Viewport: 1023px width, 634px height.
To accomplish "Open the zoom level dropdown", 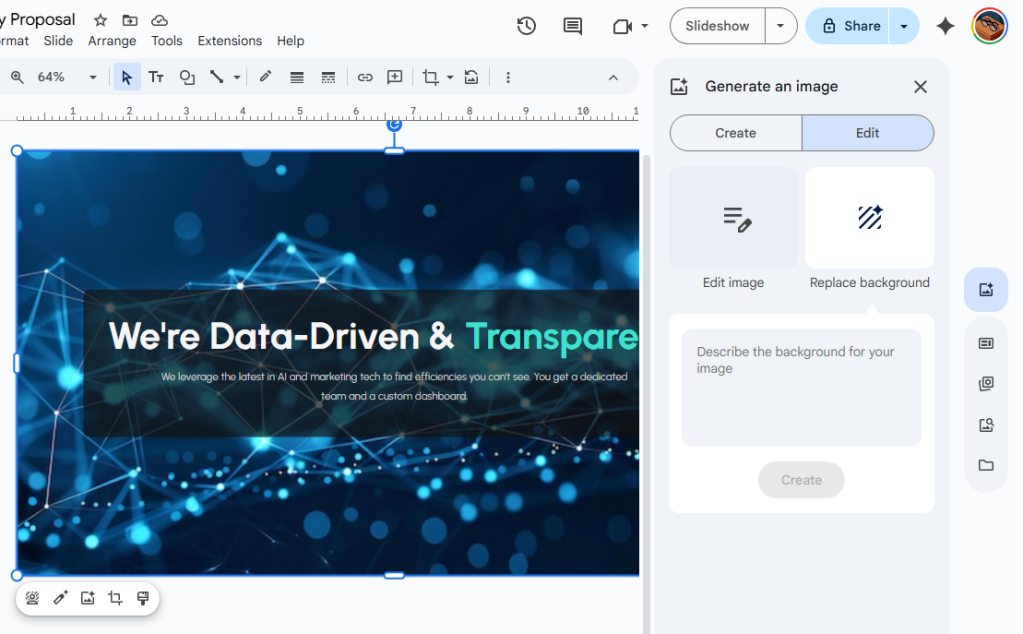I will point(92,76).
